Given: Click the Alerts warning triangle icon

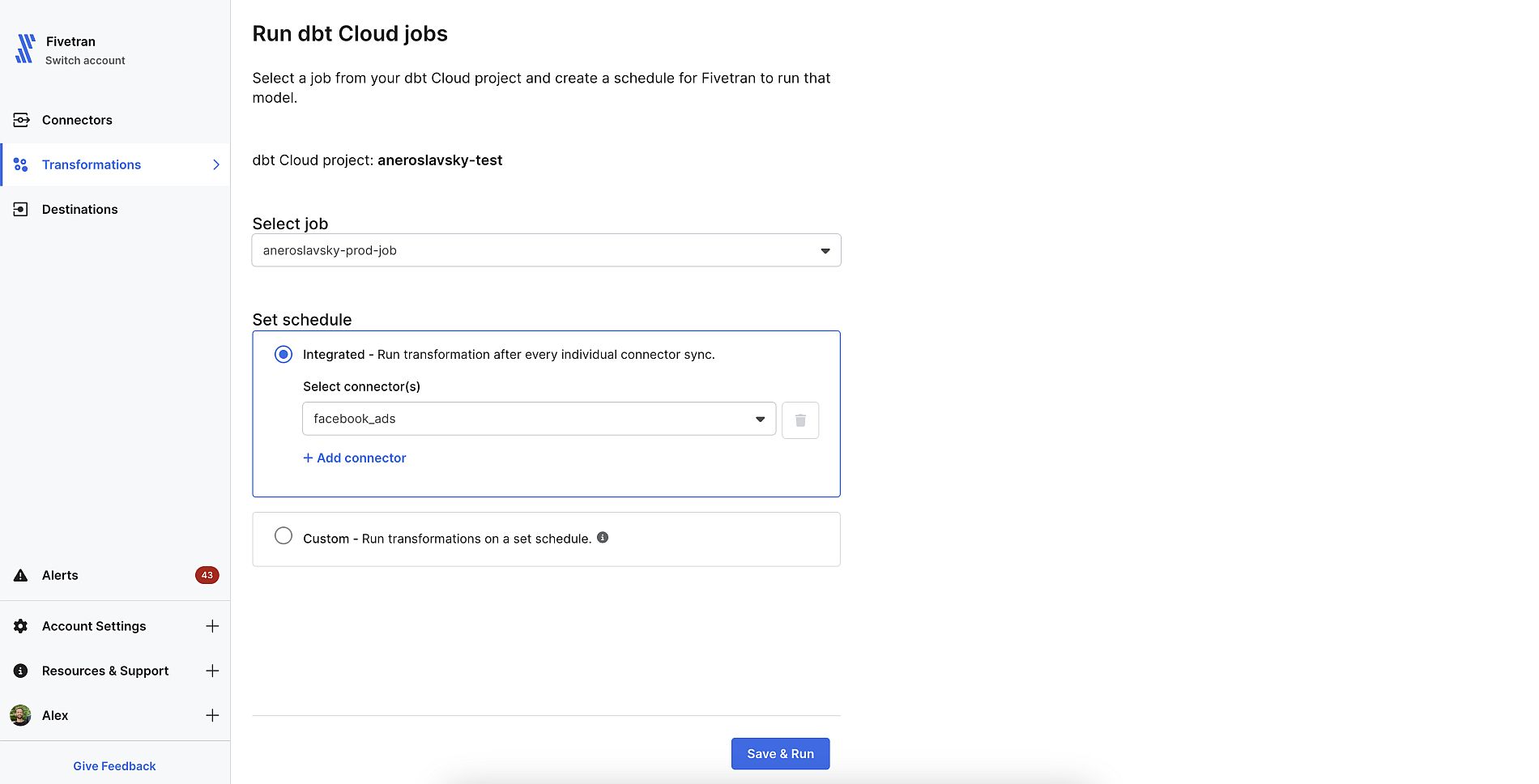Looking at the screenshot, I should pos(21,575).
